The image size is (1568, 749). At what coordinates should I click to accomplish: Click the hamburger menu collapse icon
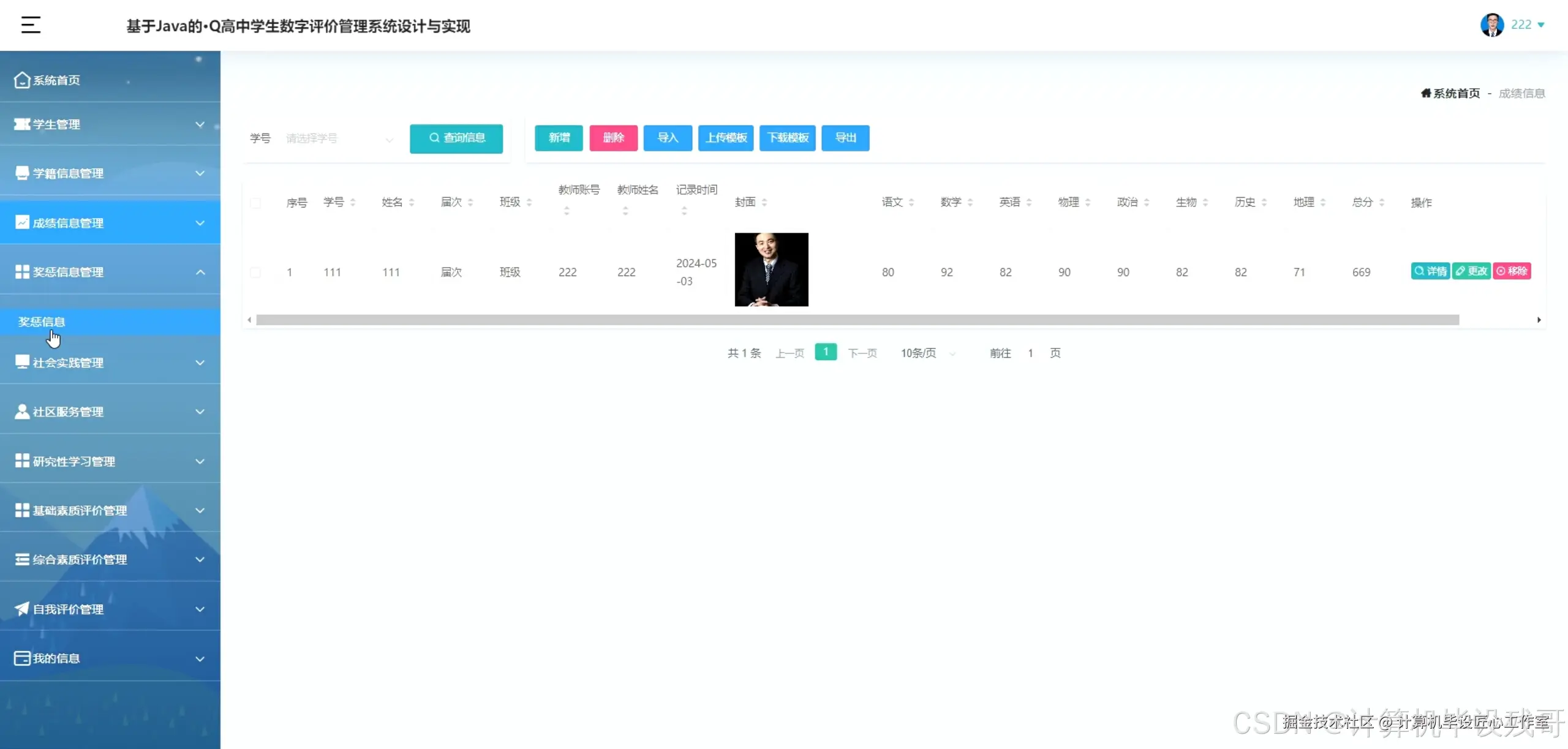click(x=31, y=24)
